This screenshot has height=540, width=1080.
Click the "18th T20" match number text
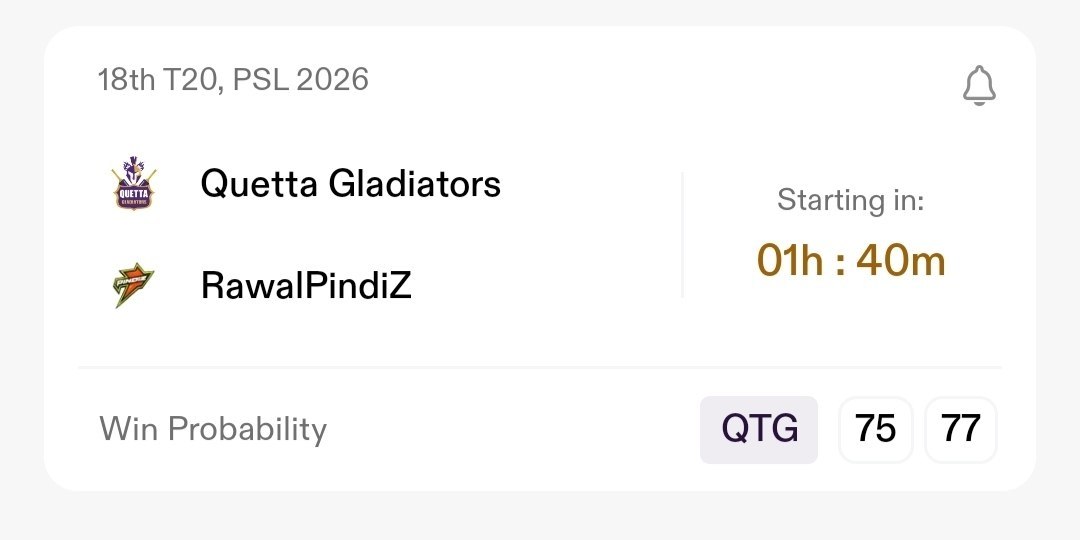158,80
